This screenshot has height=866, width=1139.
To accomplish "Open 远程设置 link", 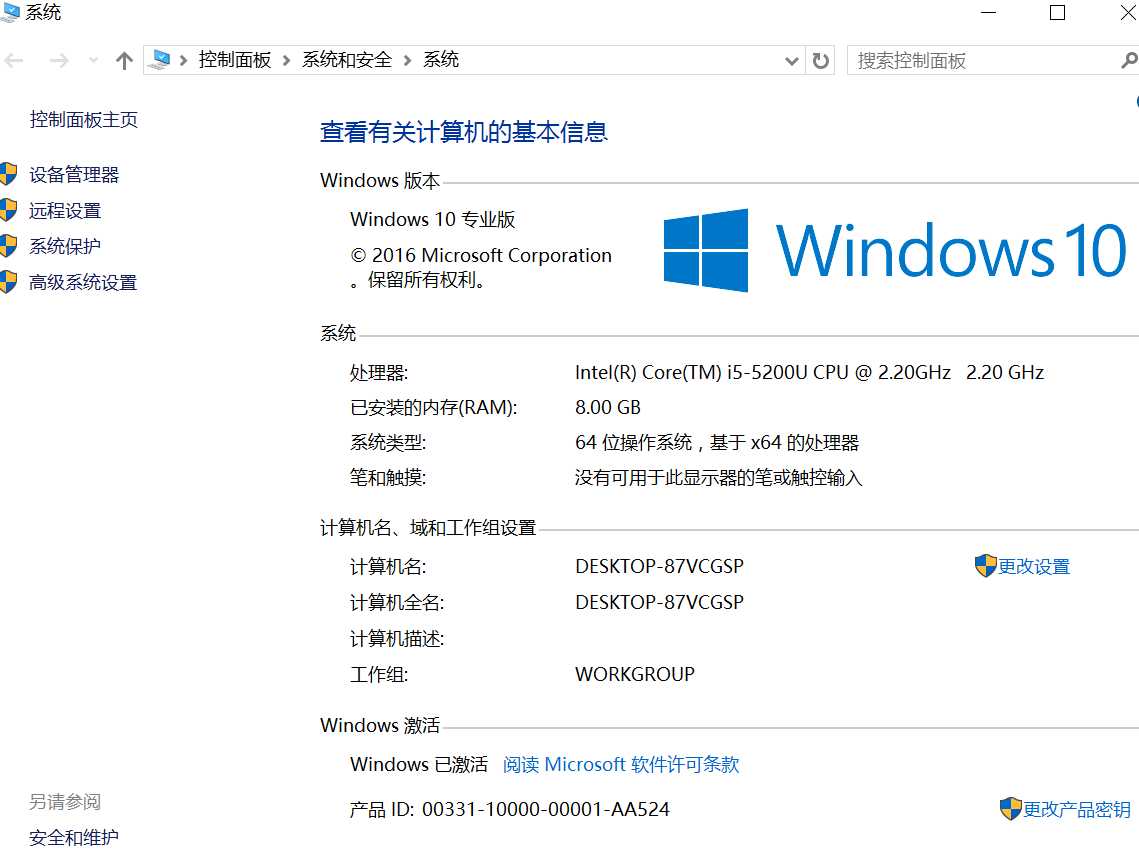I will (65, 211).
